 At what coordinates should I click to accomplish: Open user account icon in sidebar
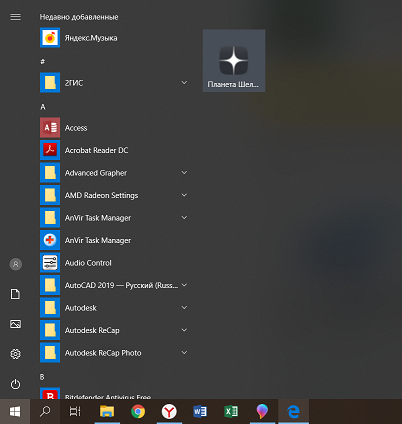pos(15,264)
